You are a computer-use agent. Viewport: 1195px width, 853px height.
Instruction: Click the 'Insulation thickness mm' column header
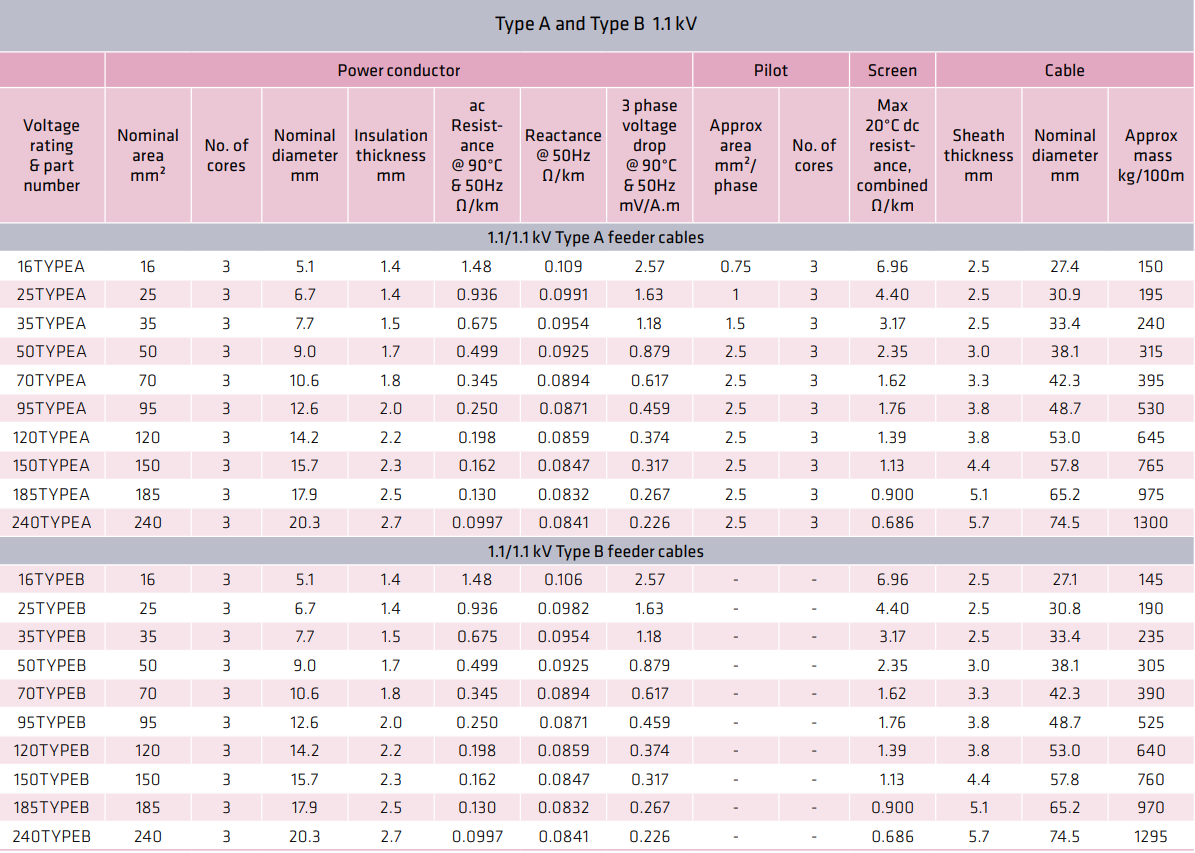(390, 156)
